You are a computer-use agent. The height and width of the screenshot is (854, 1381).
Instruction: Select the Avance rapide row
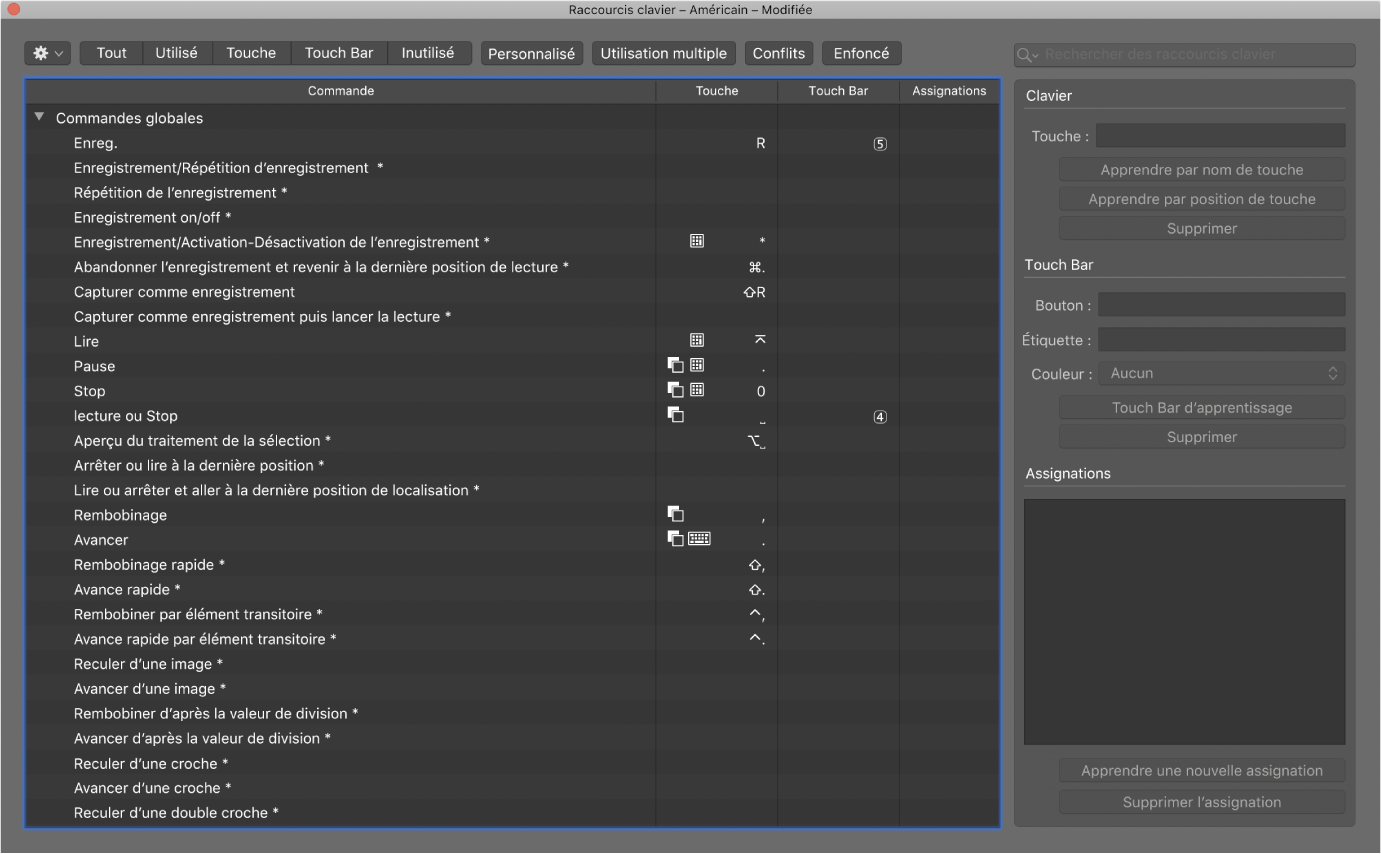(512, 590)
